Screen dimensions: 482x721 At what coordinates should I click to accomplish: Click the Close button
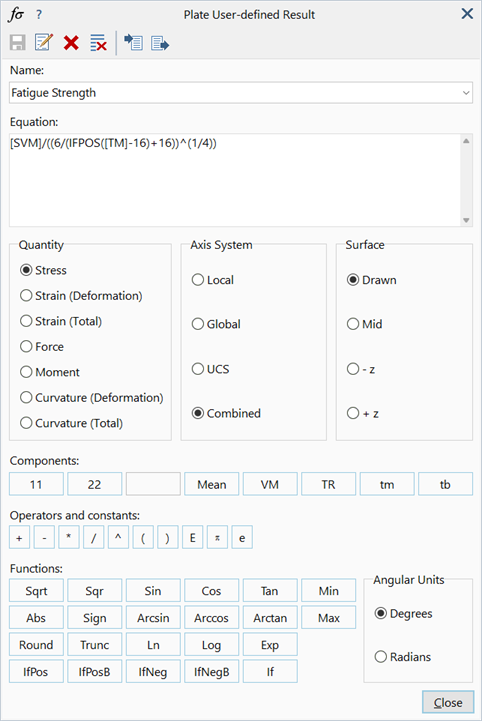pos(448,703)
